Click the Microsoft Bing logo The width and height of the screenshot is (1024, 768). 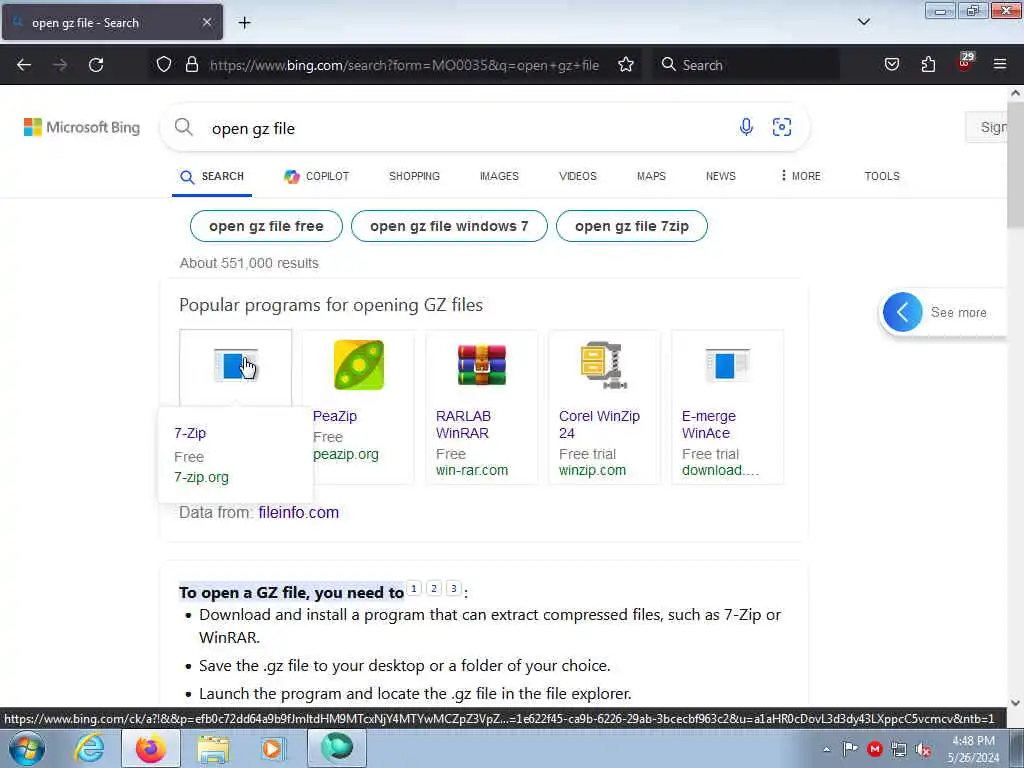(82, 127)
